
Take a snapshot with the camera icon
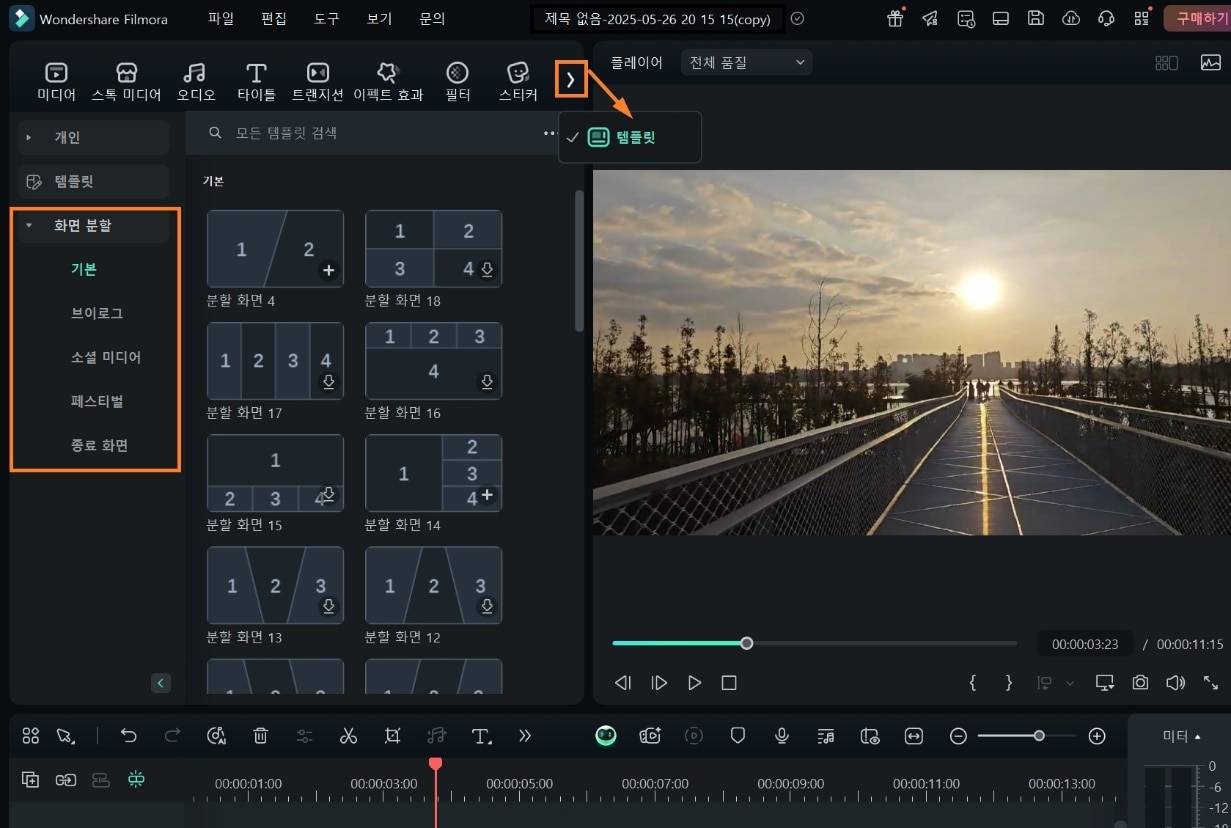coord(1140,682)
